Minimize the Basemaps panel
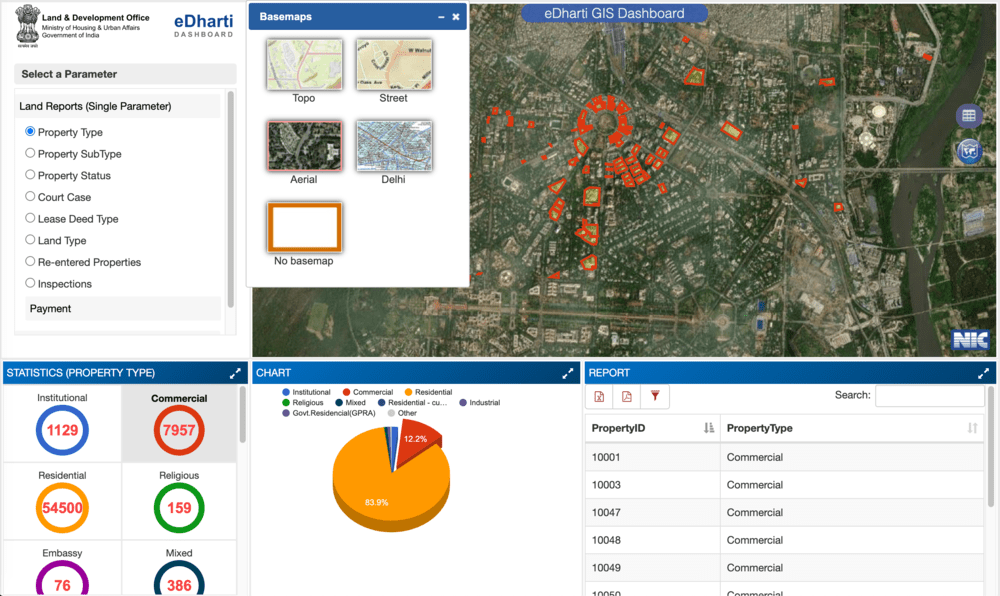The height and width of the screenshot is (596, 1000). 441,17
